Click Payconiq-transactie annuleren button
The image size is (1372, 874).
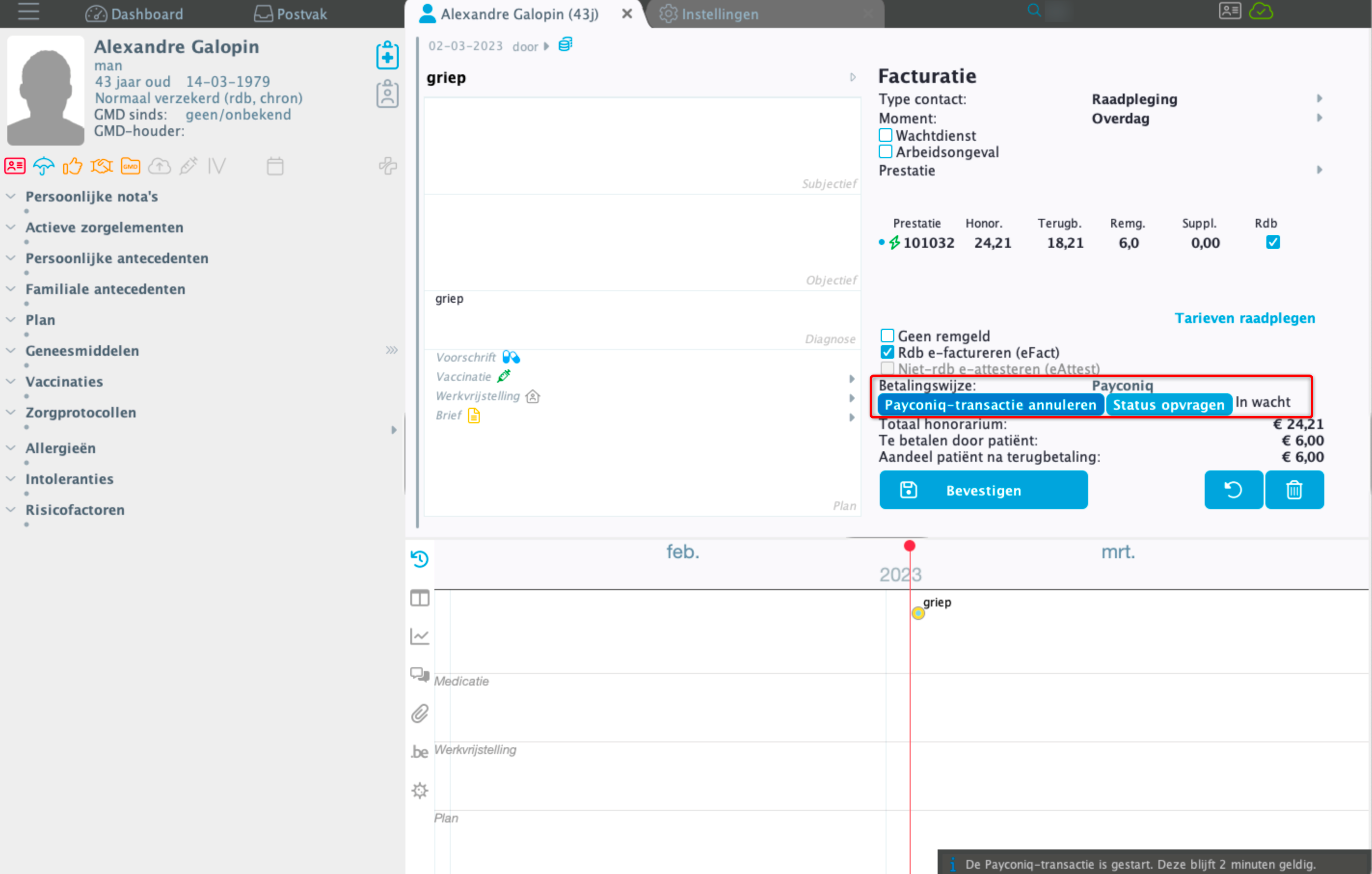click(990, 404)
